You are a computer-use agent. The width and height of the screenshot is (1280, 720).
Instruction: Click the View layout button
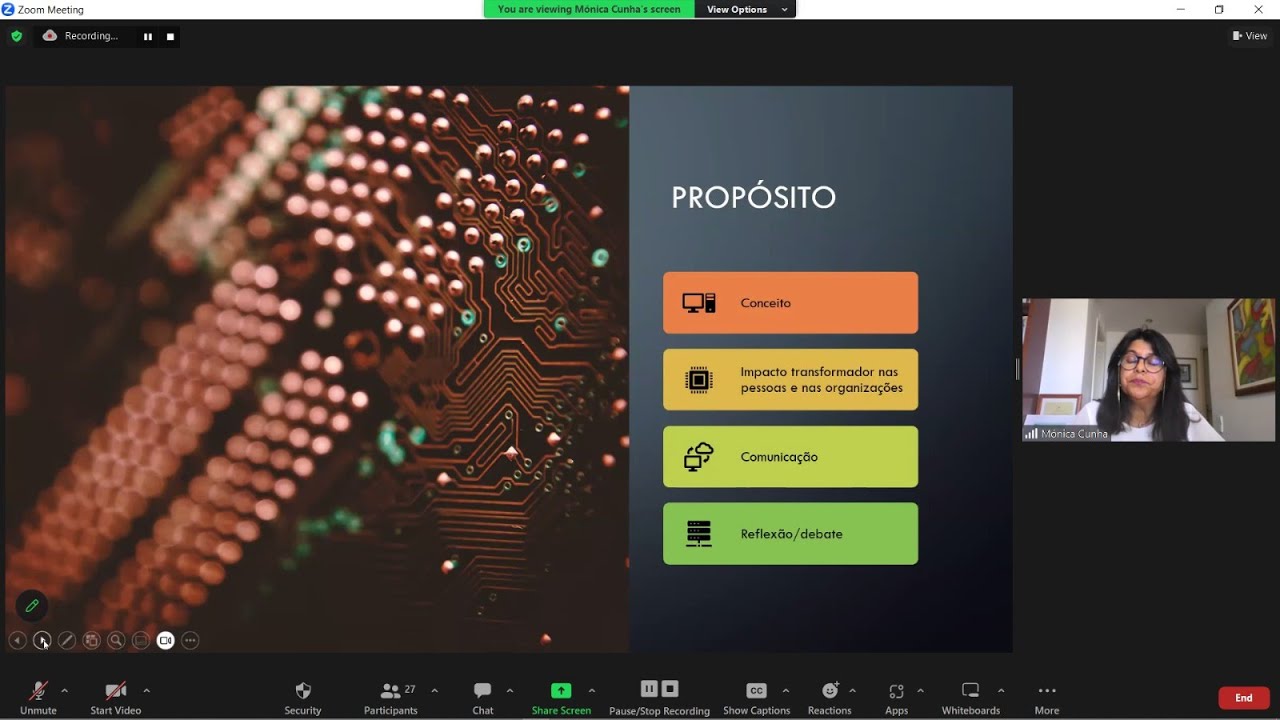[x=1250, y=36]
